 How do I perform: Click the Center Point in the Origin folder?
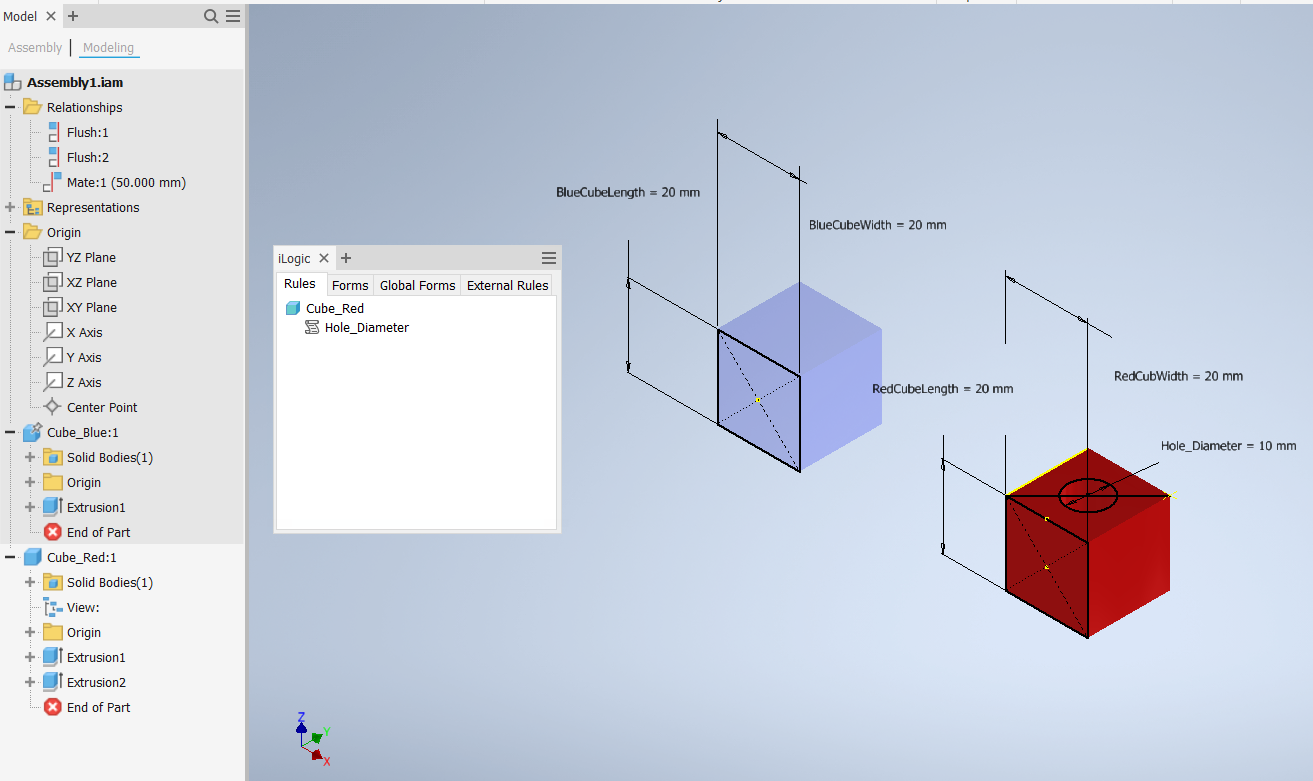tap(102, 407)
